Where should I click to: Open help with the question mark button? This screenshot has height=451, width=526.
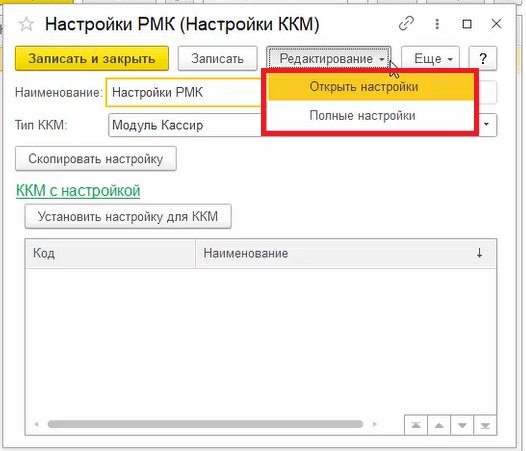482,58
